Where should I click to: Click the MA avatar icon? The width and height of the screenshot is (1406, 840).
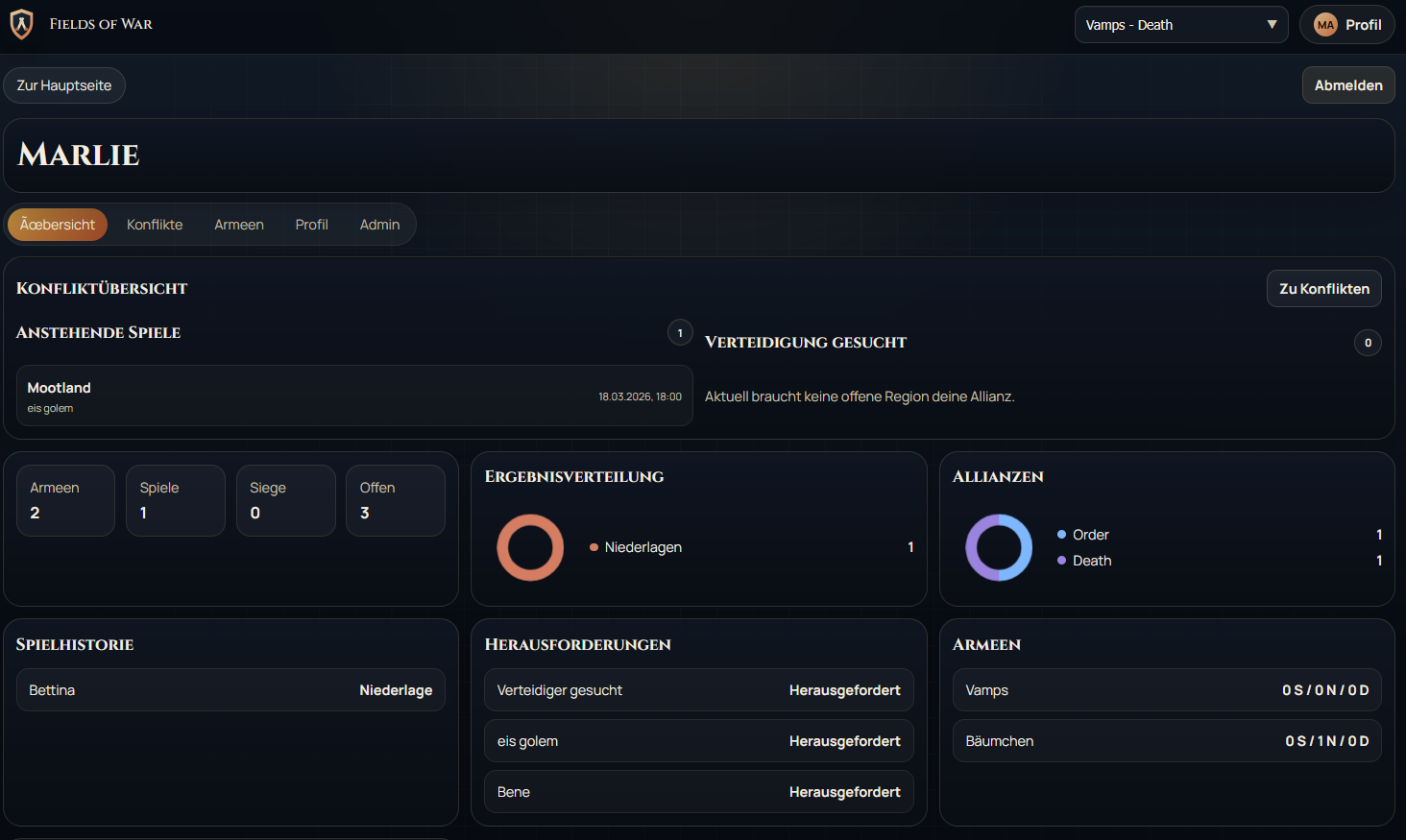[1325, 25]
